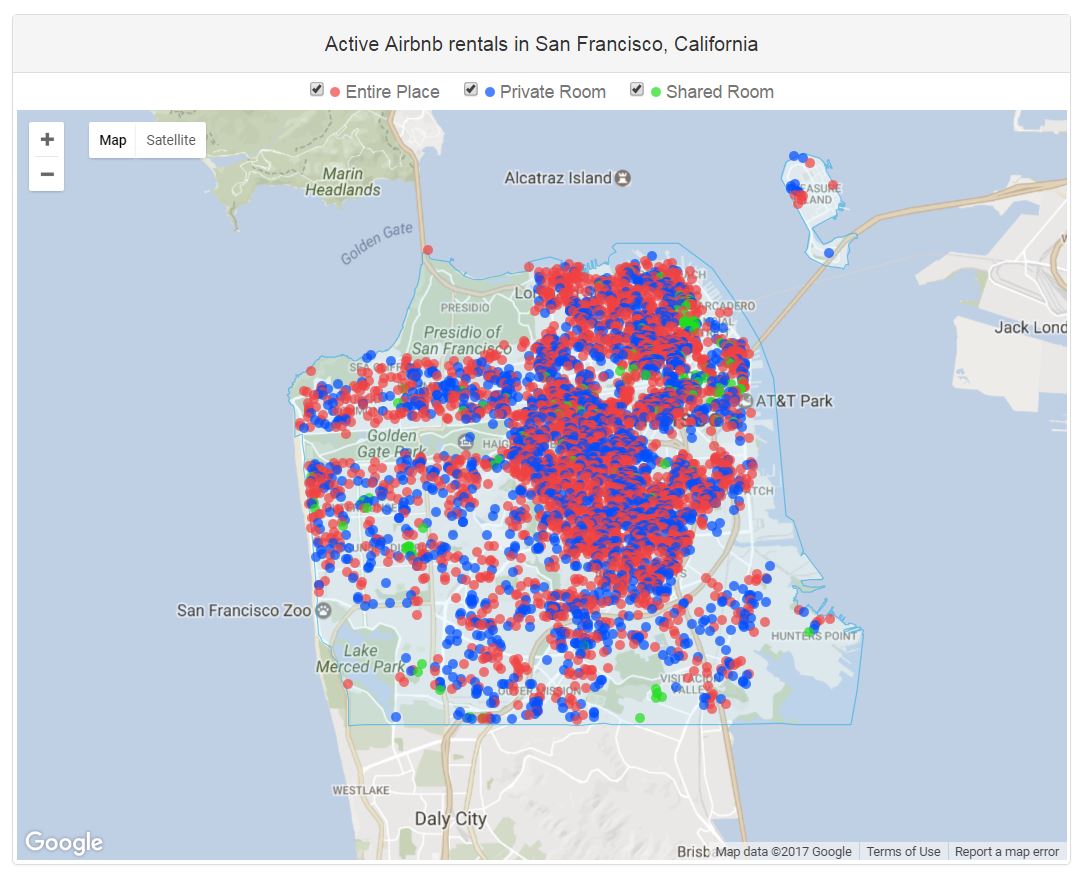The height and width of the screenshot is (876, 1086).
Task: Click the San Francisco Zoo paw icon
Action: pos(323,610)
